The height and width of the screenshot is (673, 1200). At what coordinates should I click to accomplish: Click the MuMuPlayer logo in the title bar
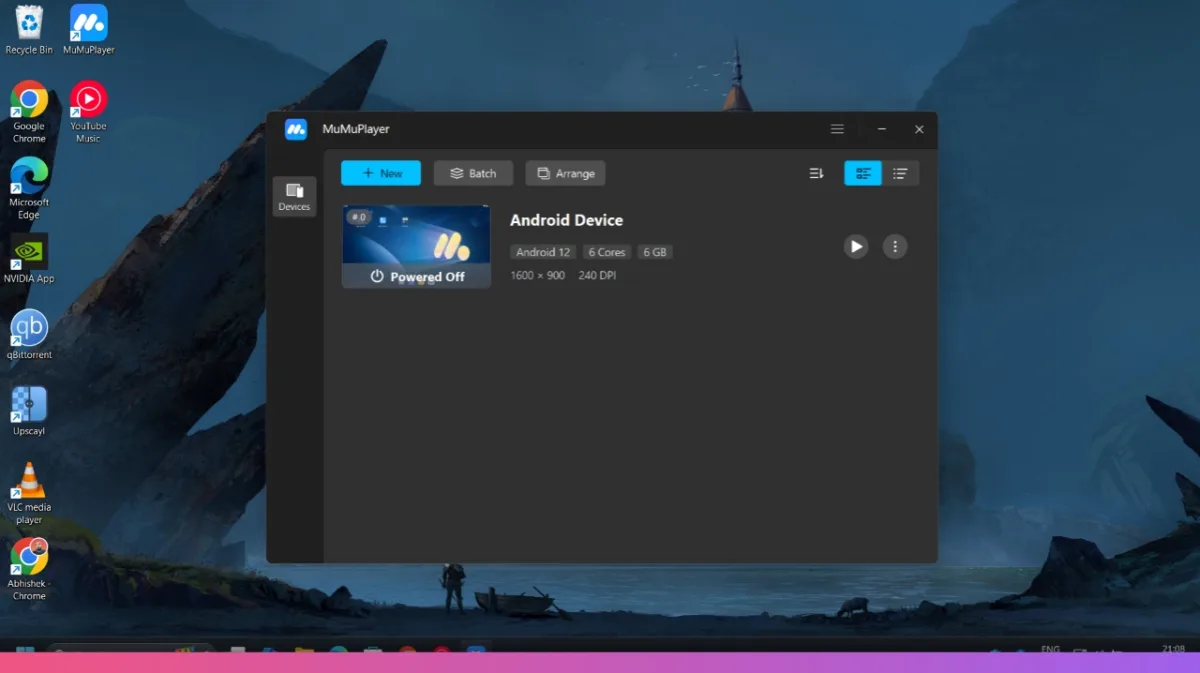[296, 129]
